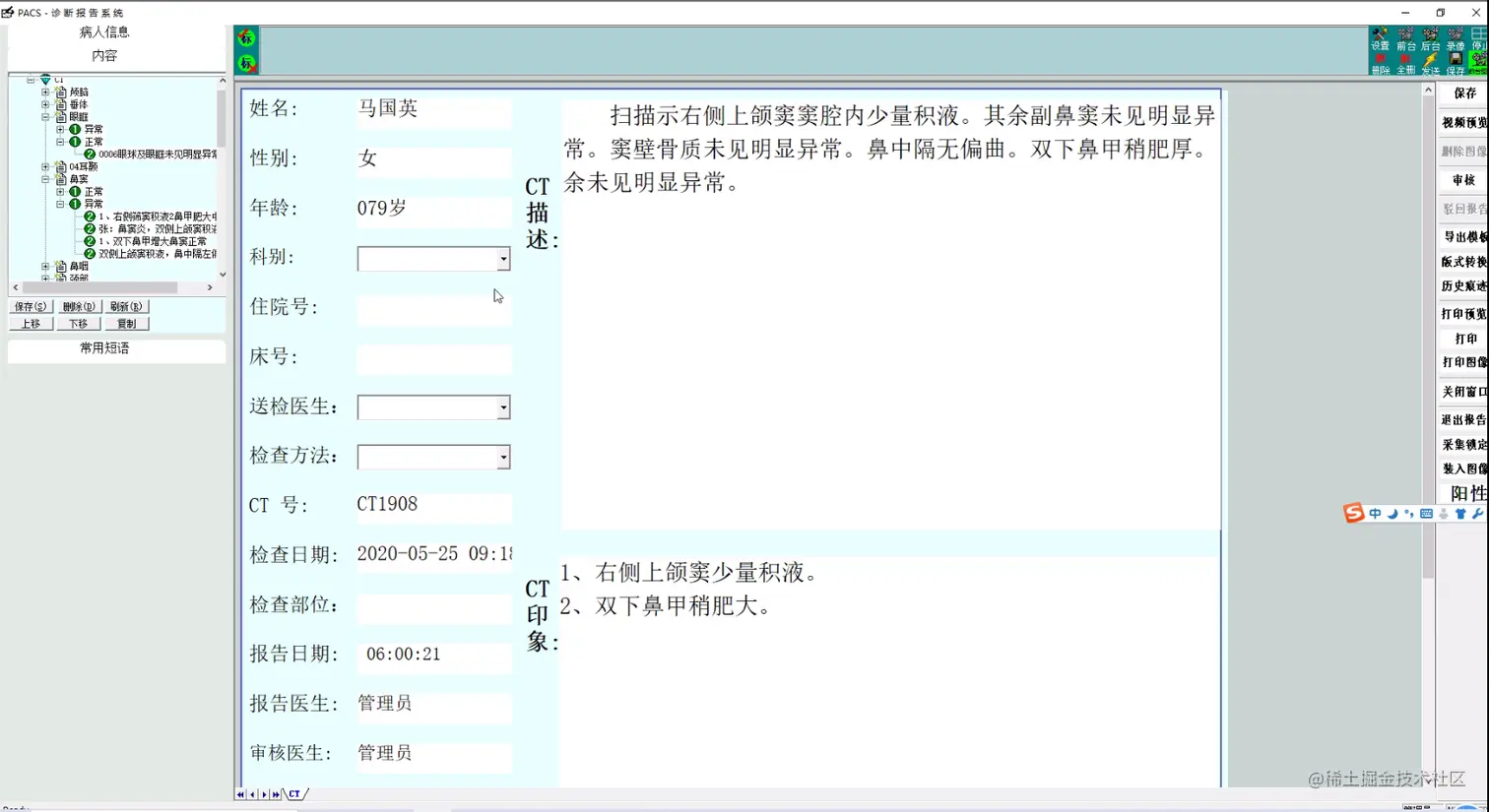
Task: Click the 后台 toolbar icon
Action: pos(1430,39)
